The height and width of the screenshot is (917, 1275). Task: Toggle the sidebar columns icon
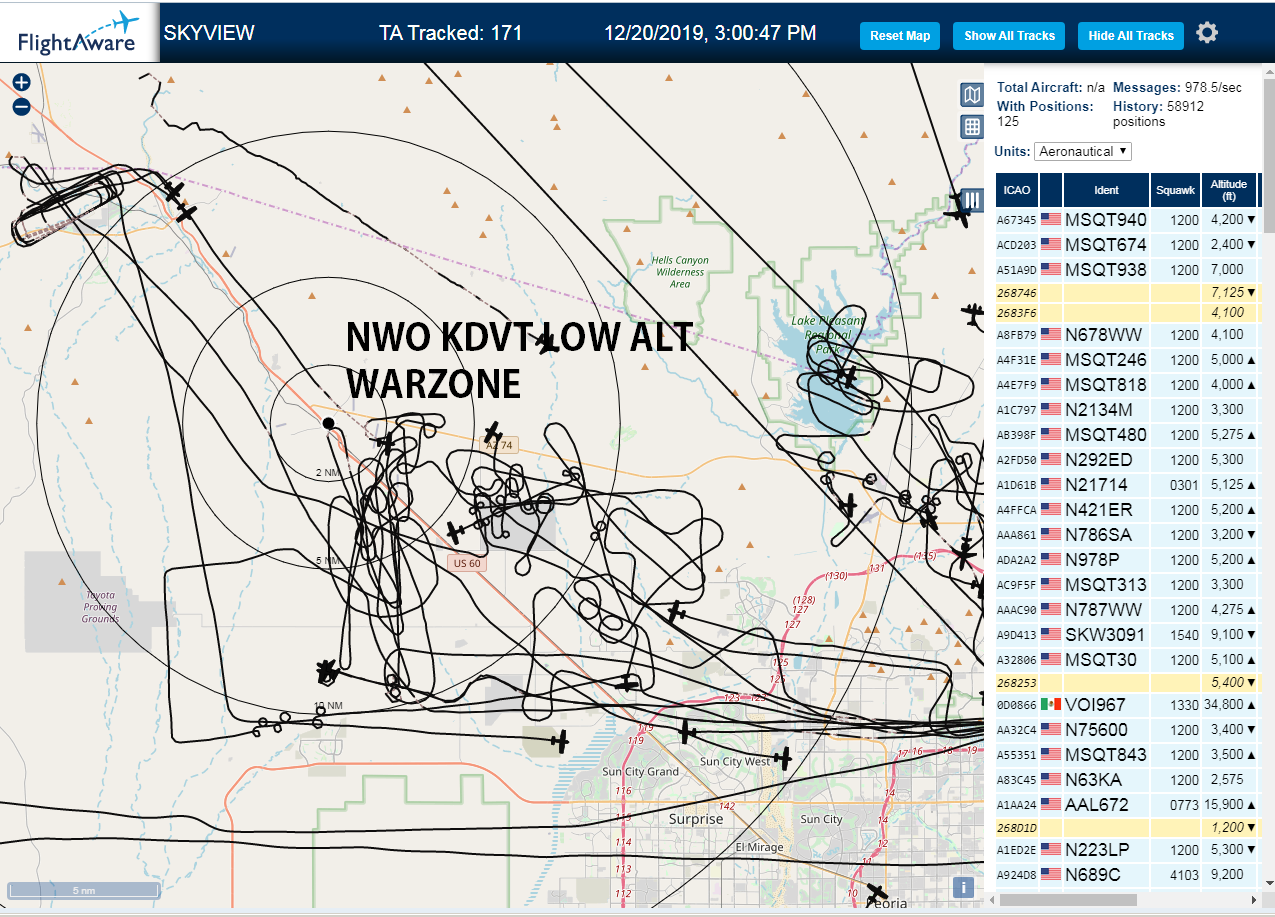click(x=971, y=200)
